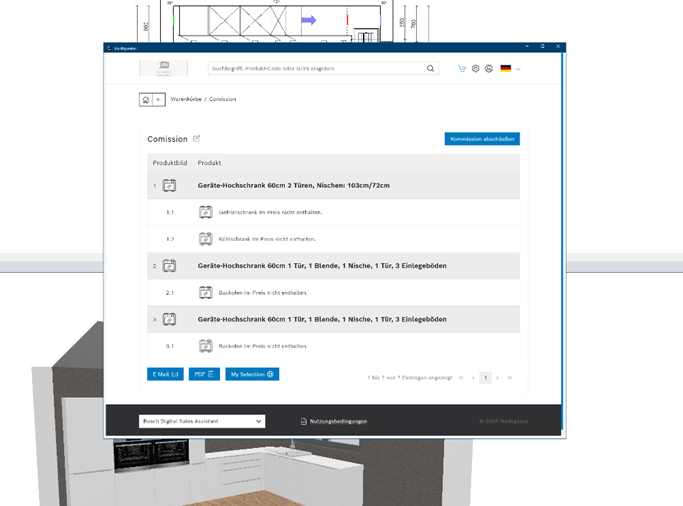Click the magnifier search icon
The width and height of the screenshot is (683, 506).
(x=431, y=69)
